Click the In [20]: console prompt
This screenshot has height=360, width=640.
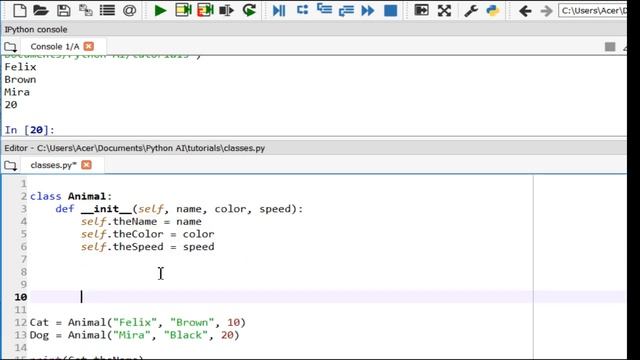[29, 130]
